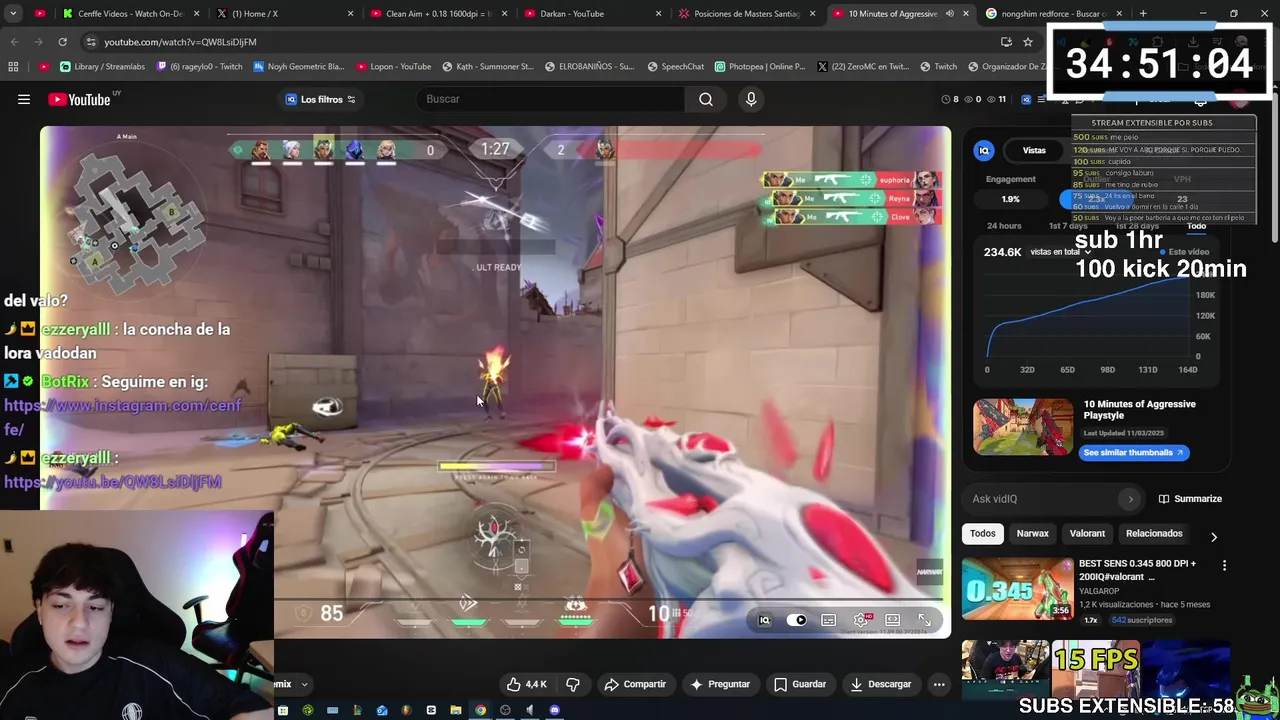The image size is (1280, 720).
Task: Select the Todos filter chip
Action: [983, 534]
